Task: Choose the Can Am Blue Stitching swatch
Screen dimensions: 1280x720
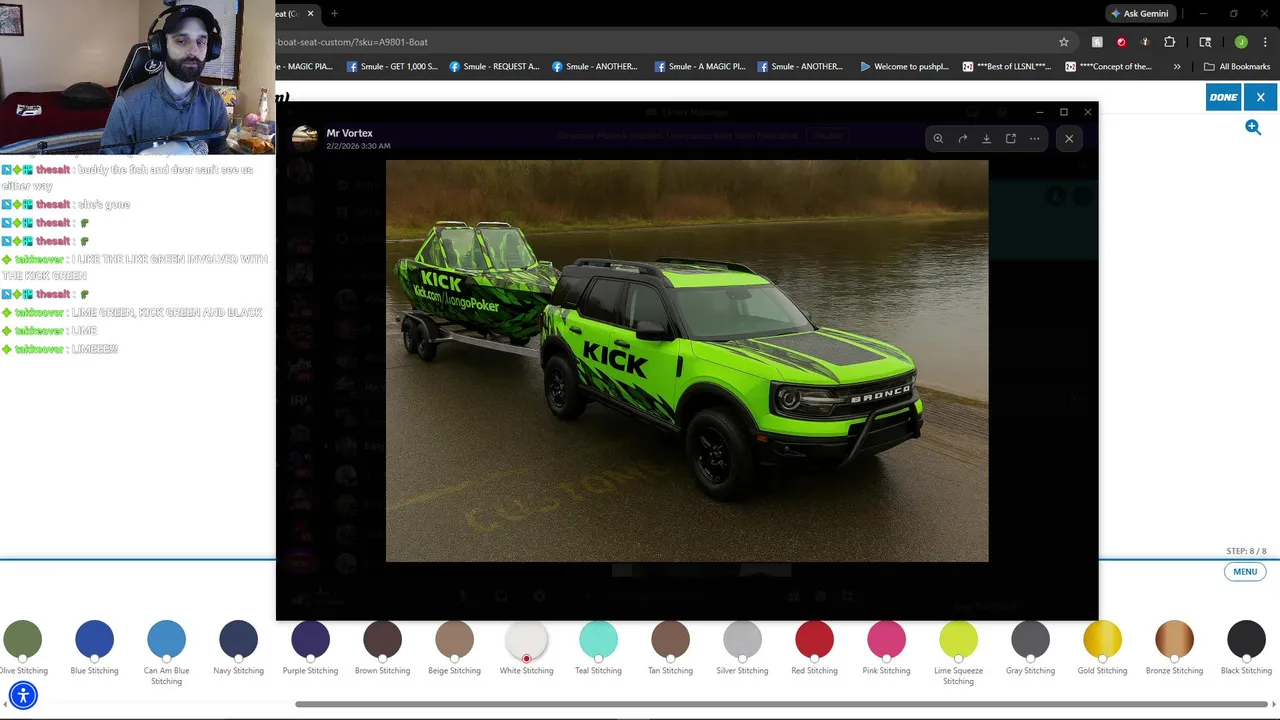Action: coord(166,639)
